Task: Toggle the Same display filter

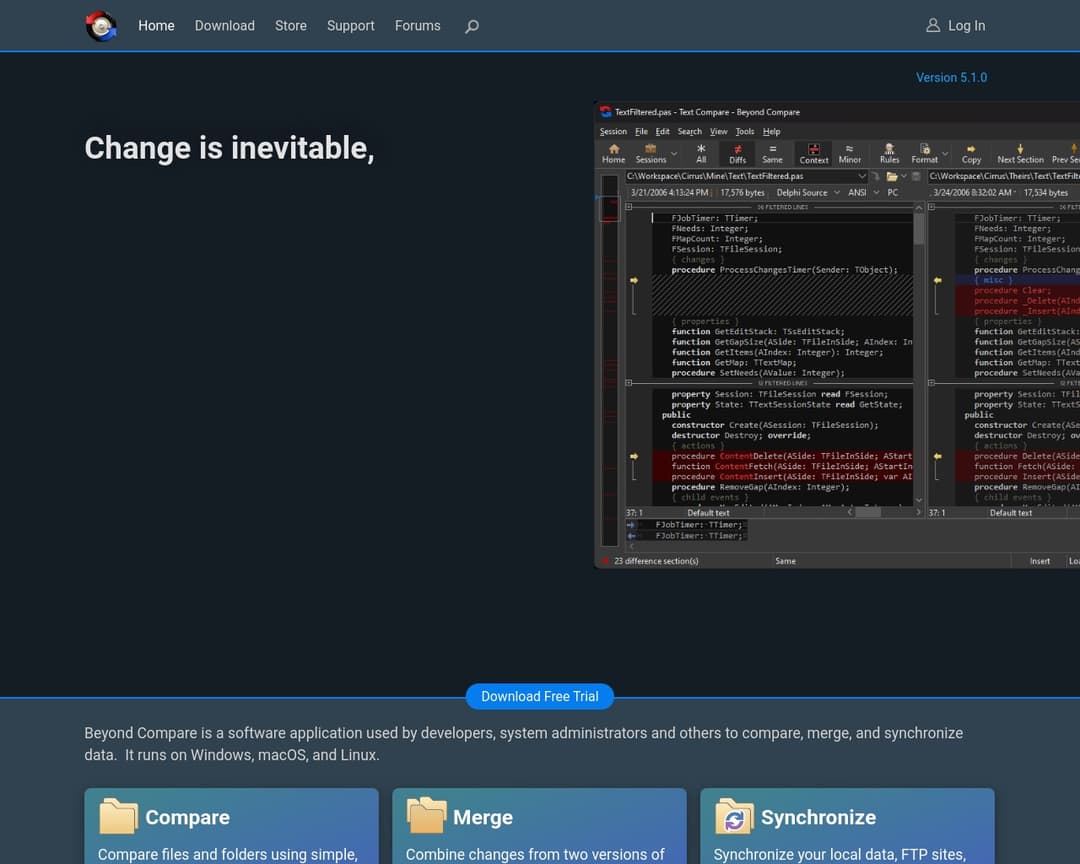Action: 772,154
